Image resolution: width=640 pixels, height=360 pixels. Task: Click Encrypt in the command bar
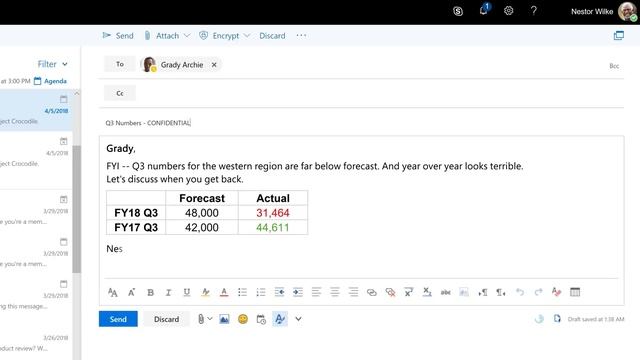click(x=219, y=36)
